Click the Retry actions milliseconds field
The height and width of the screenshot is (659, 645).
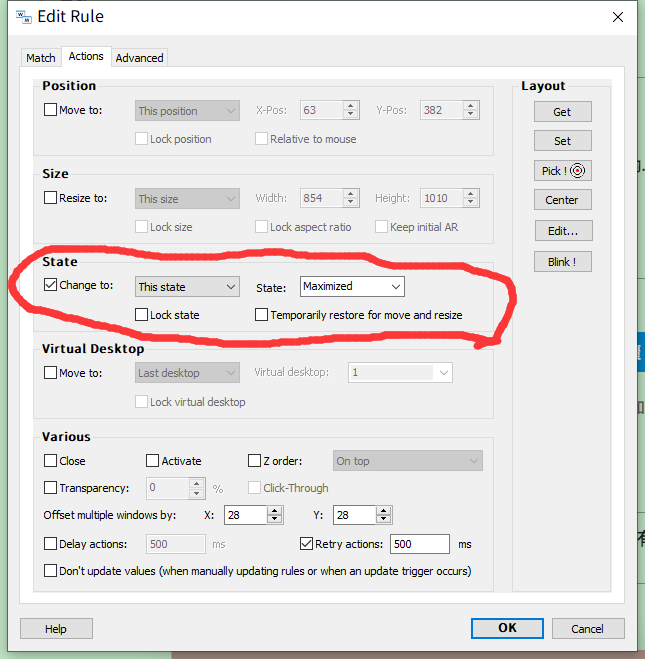pos(419,545)
